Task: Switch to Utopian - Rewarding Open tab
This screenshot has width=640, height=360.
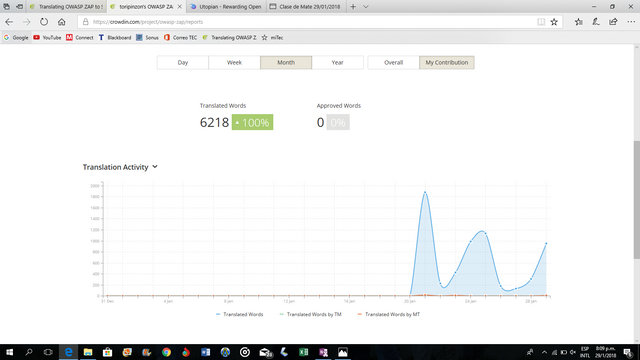Action: 227,7
